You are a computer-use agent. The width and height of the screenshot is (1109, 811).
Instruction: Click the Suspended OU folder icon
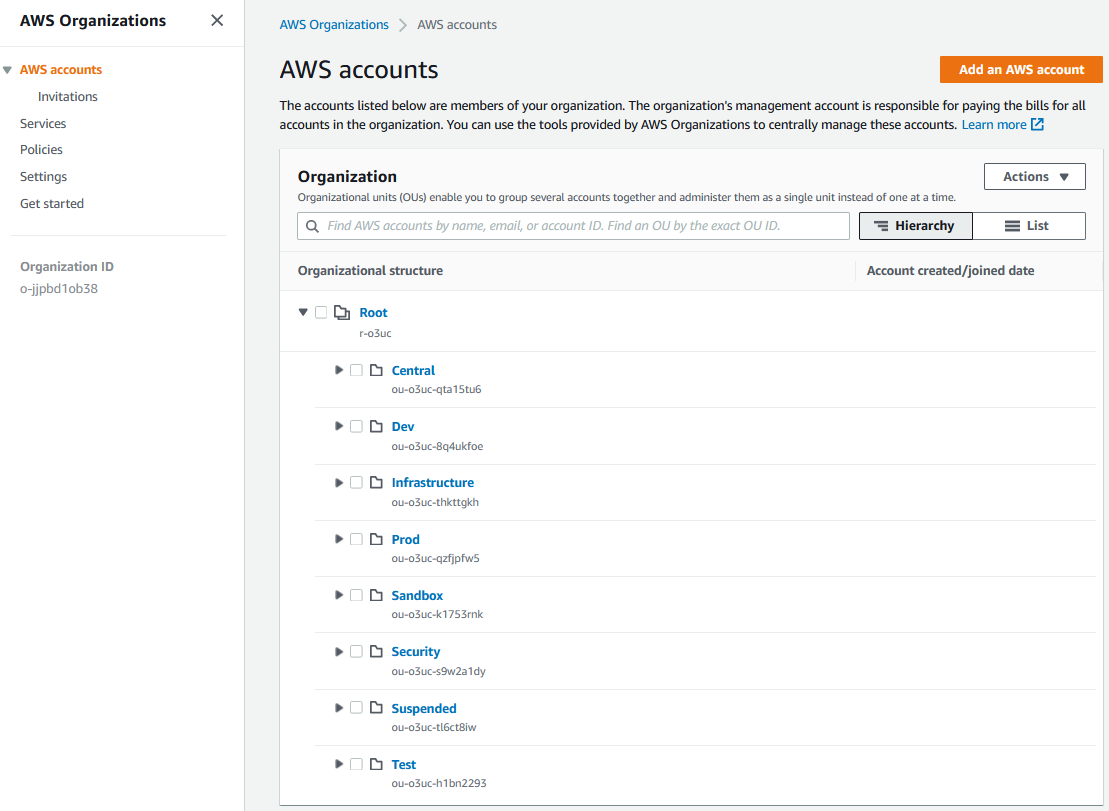pos(376,708)
